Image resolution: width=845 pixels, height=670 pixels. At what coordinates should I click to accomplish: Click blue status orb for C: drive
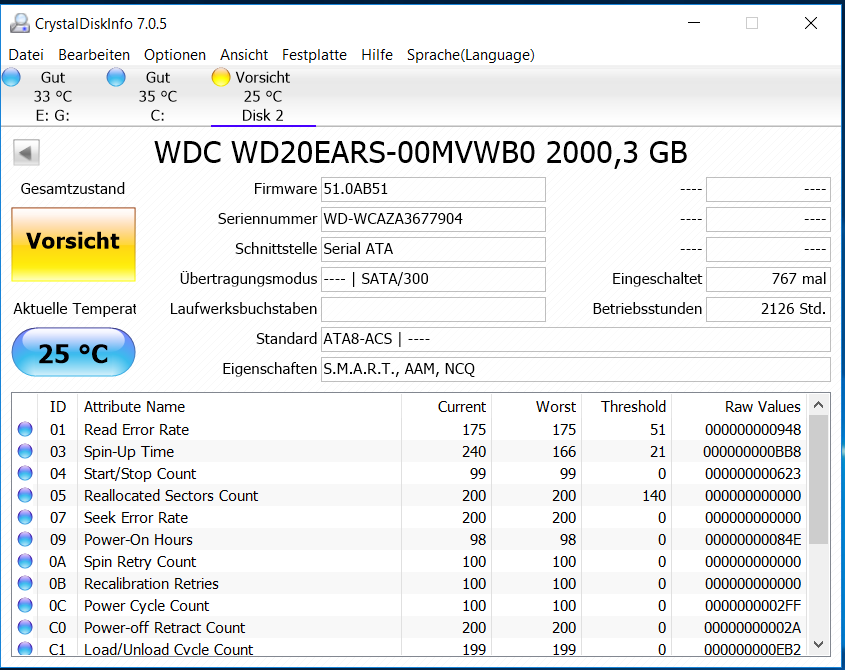click(x=116, y=78)
